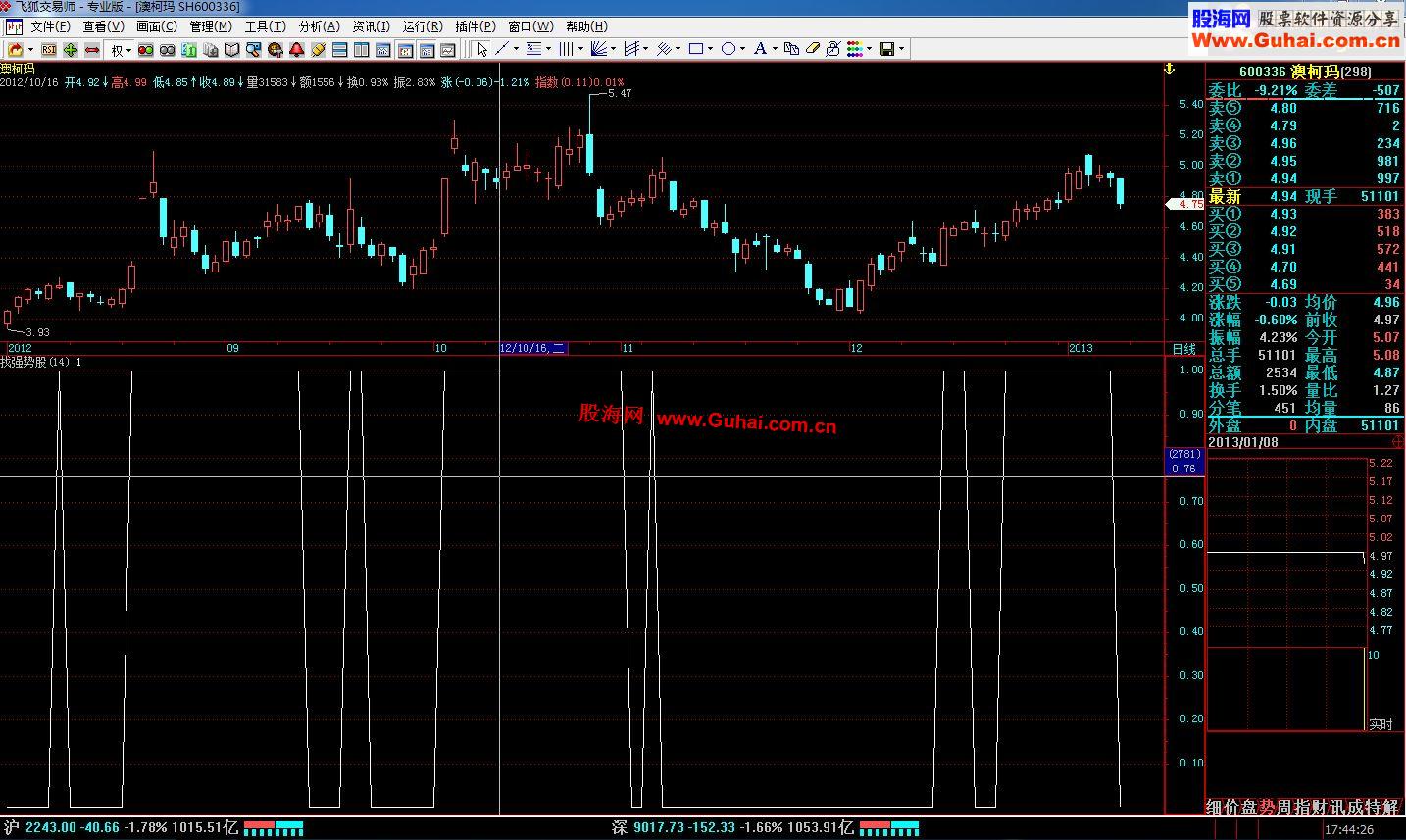
Task: Click the 细 tab at bottom right
Action: pyautogui.click(x=1214, y=807)
